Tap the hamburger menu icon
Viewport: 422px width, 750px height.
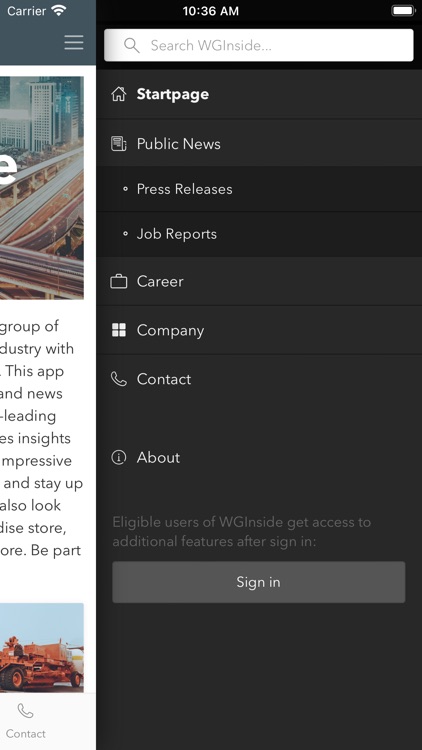74,42
